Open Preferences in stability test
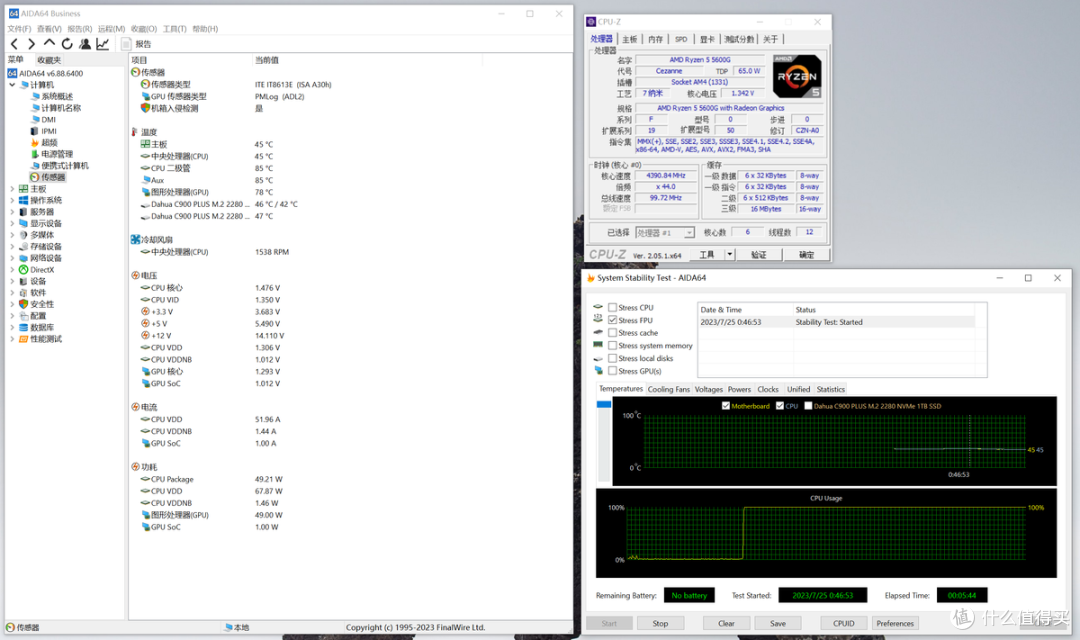The image size is (1080, 640). pos(895,623)
